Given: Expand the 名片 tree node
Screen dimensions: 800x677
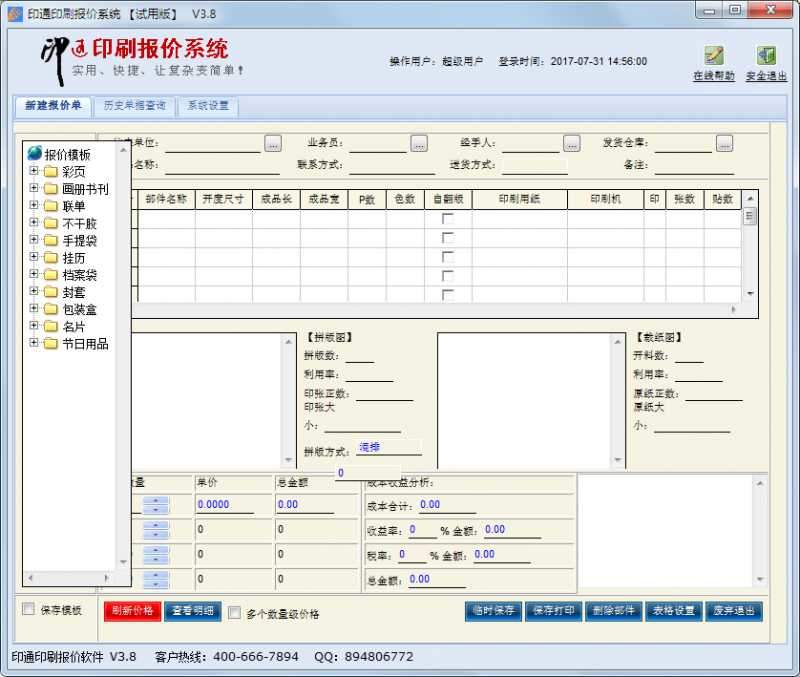Looking at the screenshot, I should click(x=36, y=327).
